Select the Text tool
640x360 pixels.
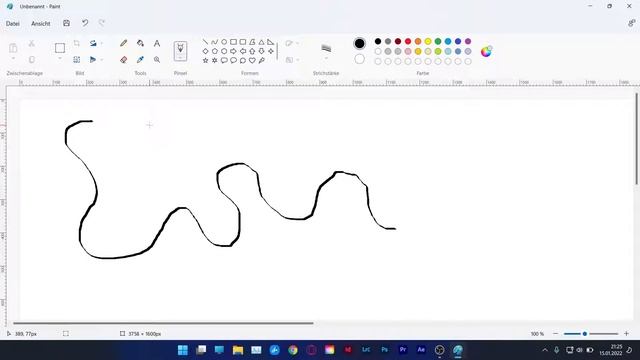coord(157,43)
